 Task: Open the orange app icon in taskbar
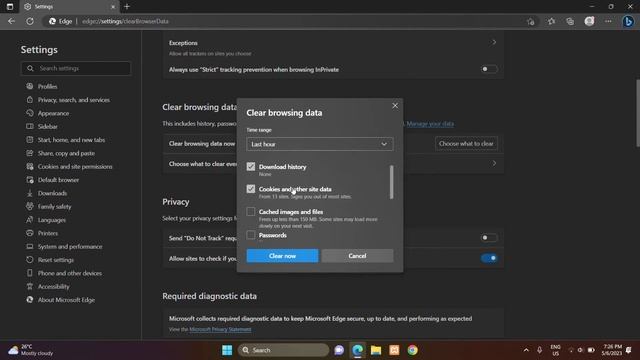click(x=394, y=350)
